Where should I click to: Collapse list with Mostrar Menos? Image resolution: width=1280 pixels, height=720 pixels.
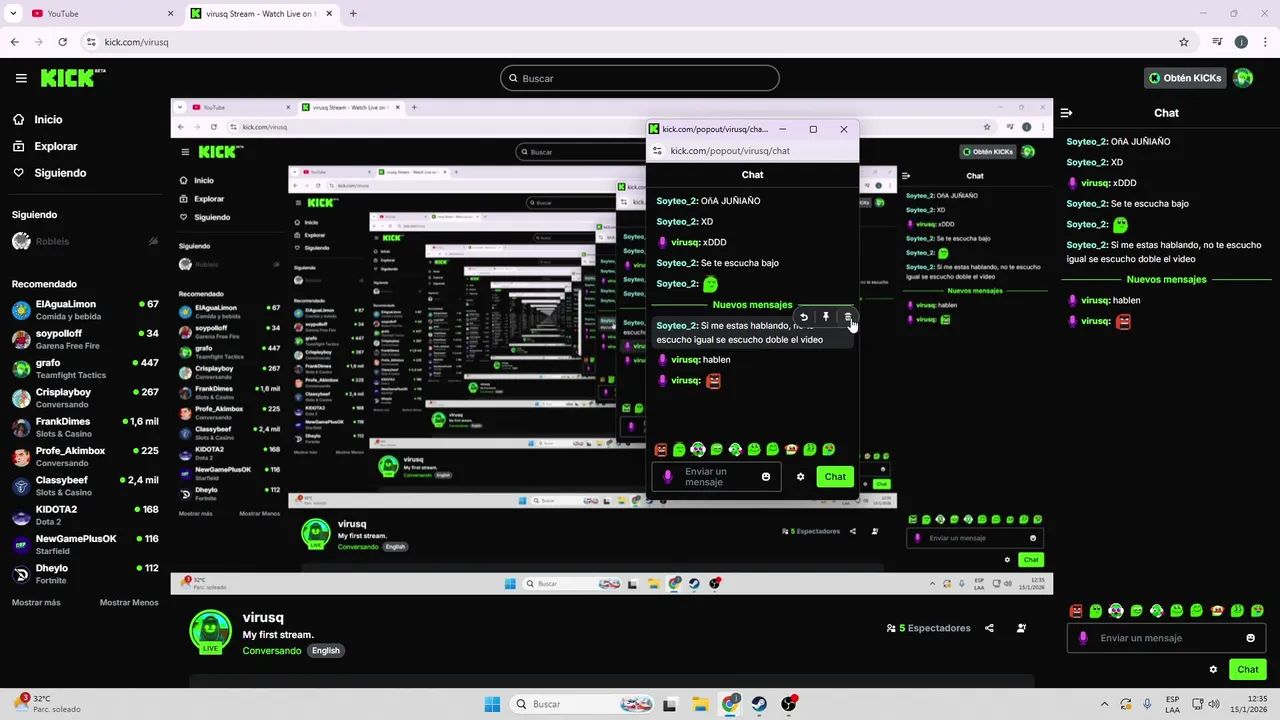click(x=129, y=602)
